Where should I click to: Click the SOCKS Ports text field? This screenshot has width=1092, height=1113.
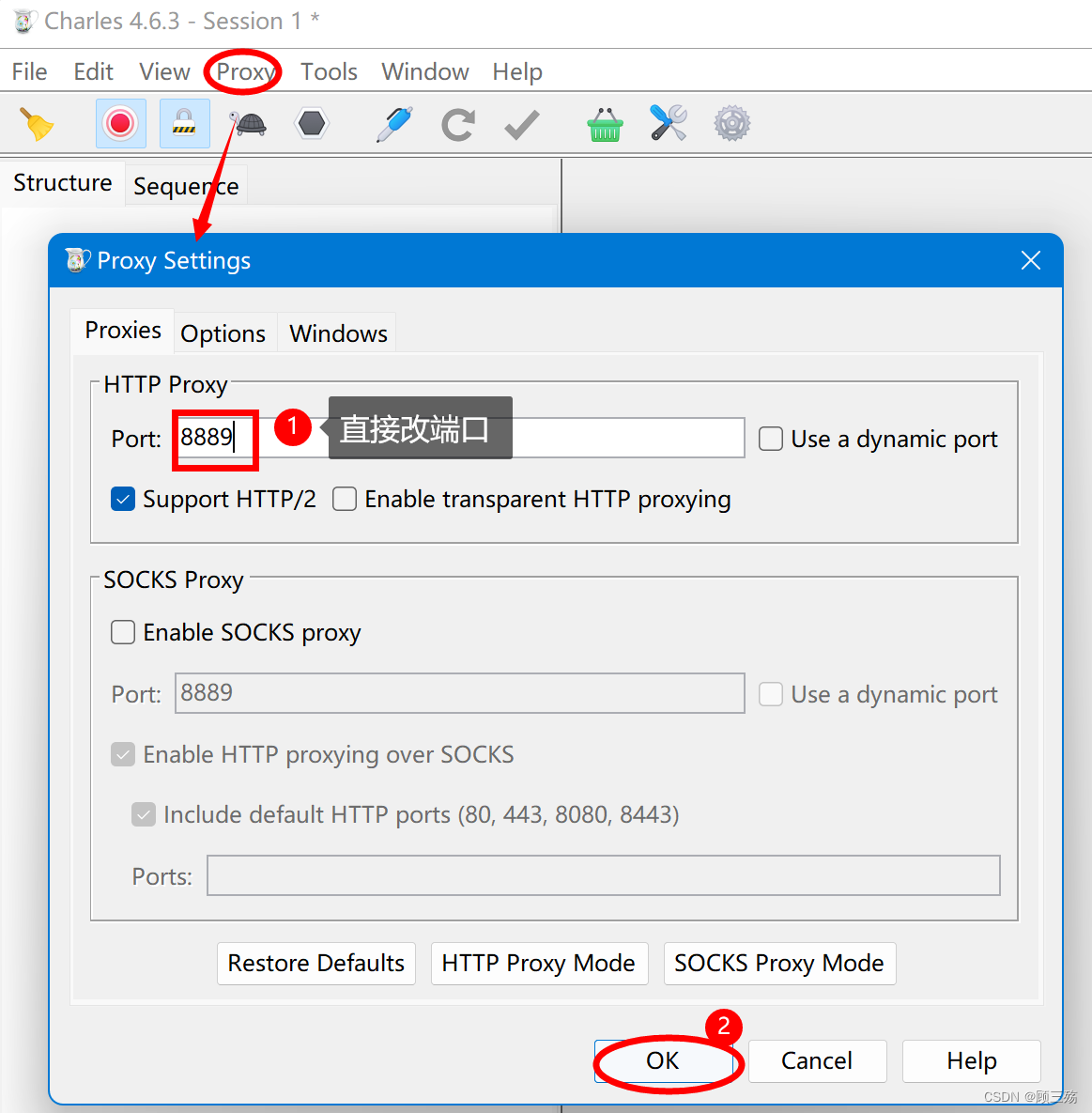coord(603,875)
